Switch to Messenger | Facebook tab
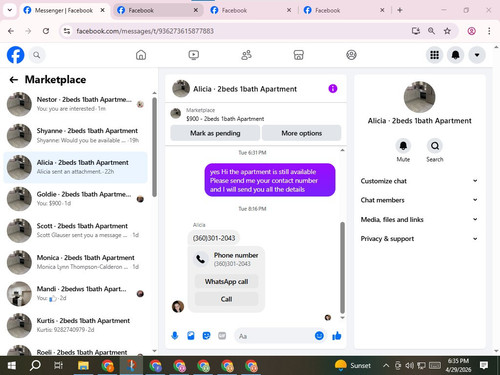 point(64,10)
